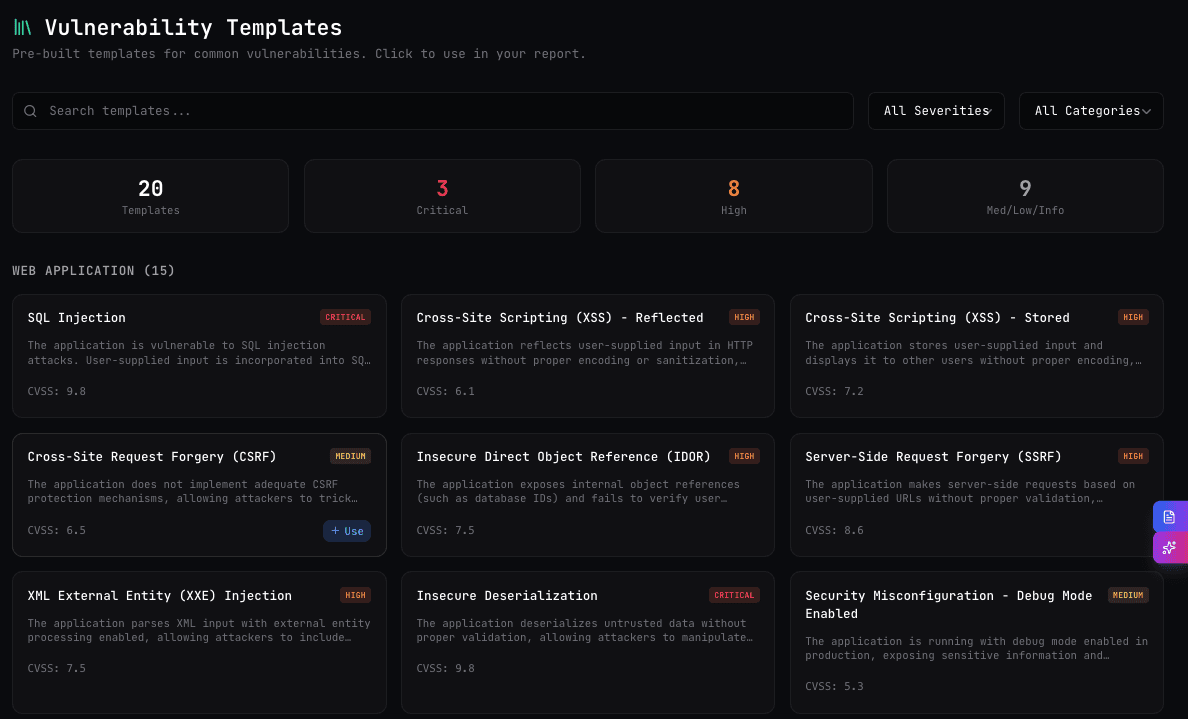
Task: Click the Vulnerability Templates logo icon
Action: tap(22, 27)
